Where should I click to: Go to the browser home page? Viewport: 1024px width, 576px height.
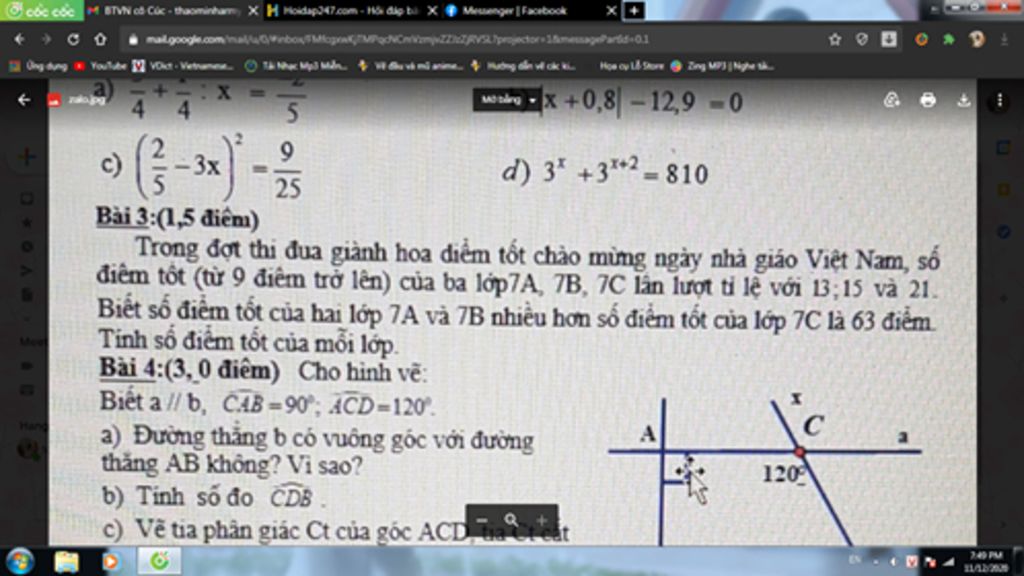[x=100, y=40]
